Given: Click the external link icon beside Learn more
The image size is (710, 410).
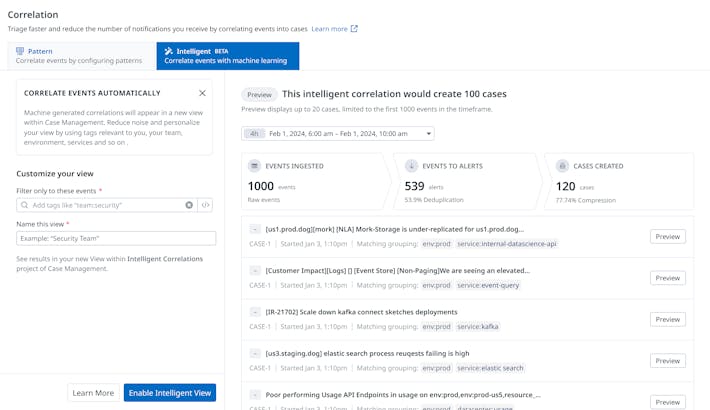Looking at the screenshot, I should point(354,29).
